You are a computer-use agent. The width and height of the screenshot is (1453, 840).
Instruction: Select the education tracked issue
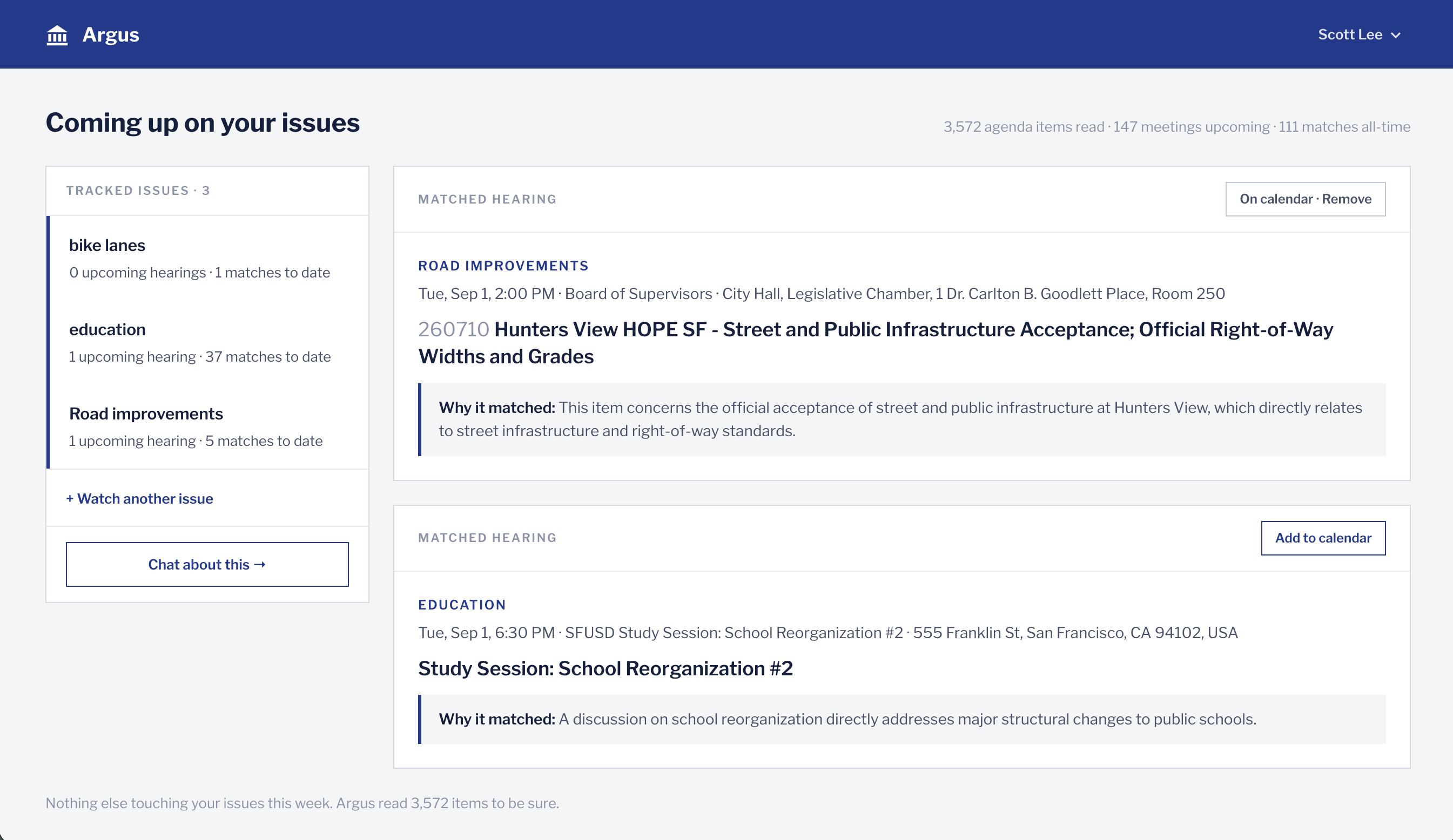pyautogui.click(x=208, y=342)
